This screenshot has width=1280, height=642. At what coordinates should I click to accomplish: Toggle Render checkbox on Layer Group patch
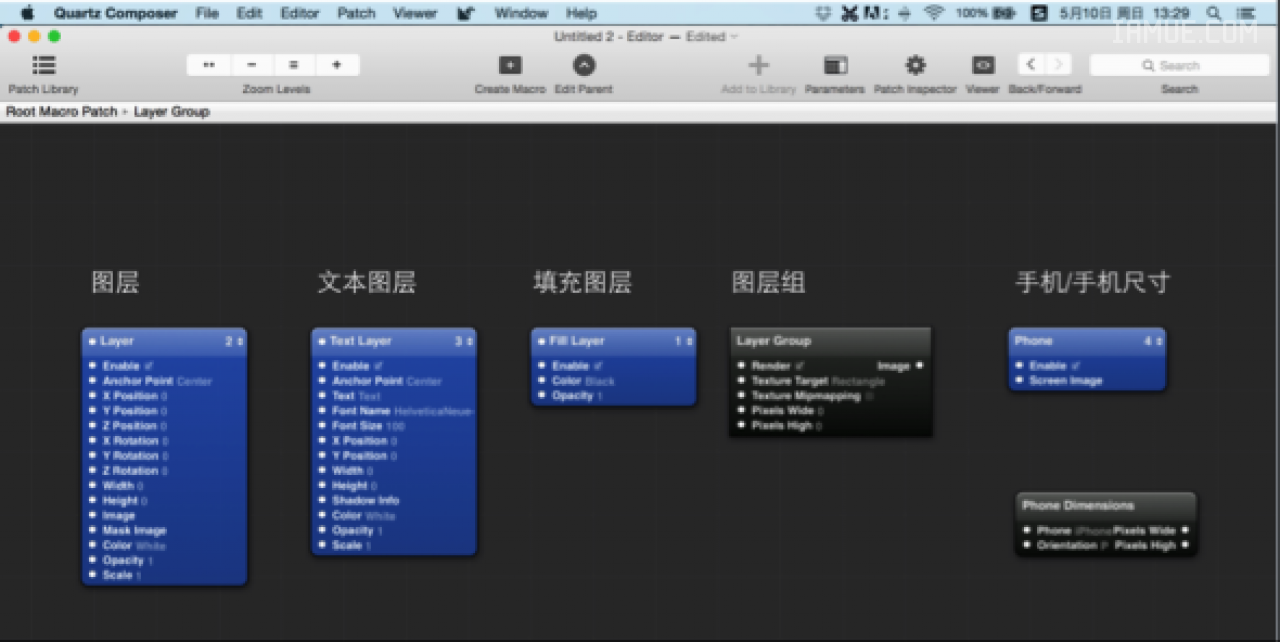pyautogui.click(x=799, y=366)
